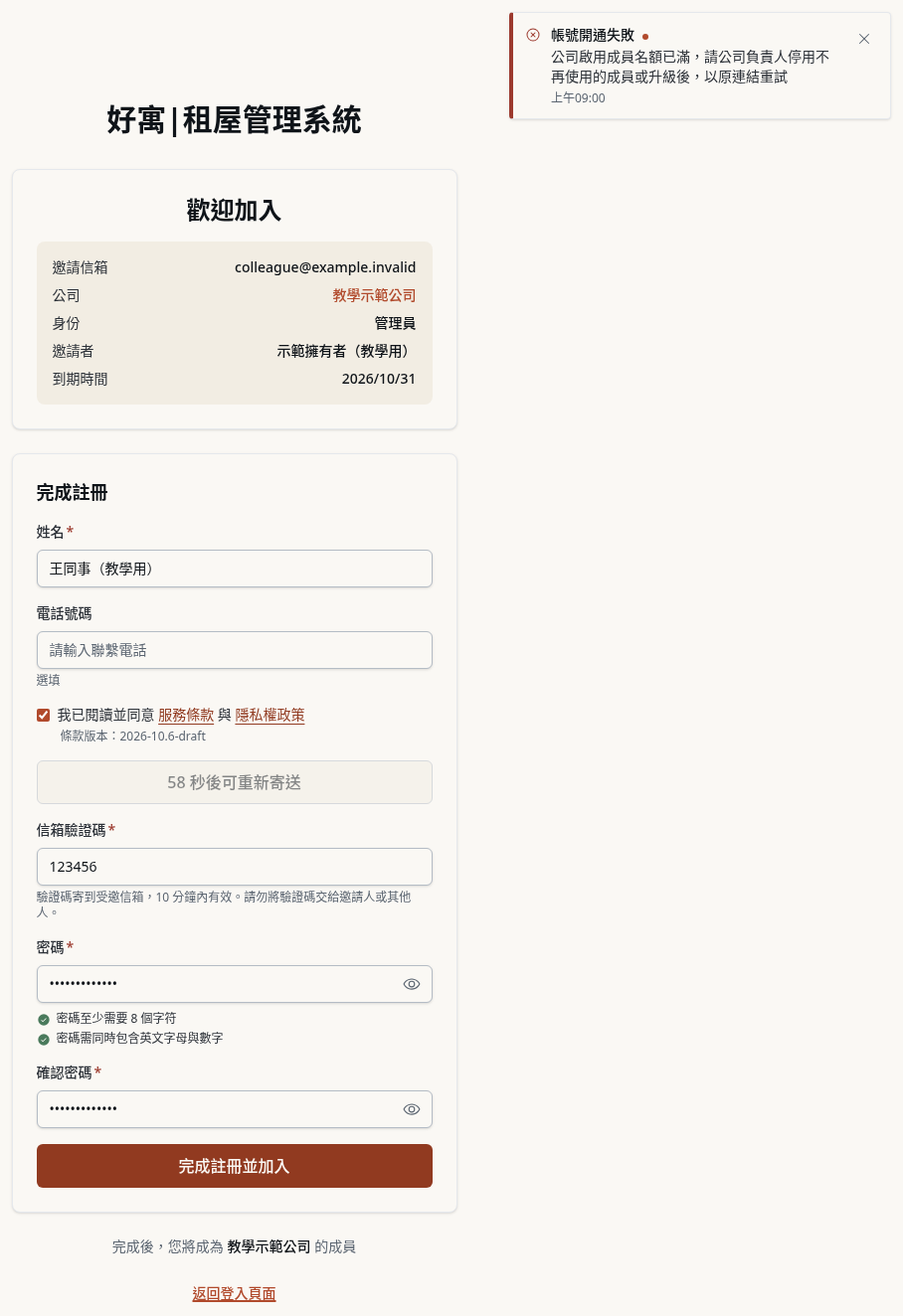
Task: Open the 隱私權政策 link
Action: (270, 715)
